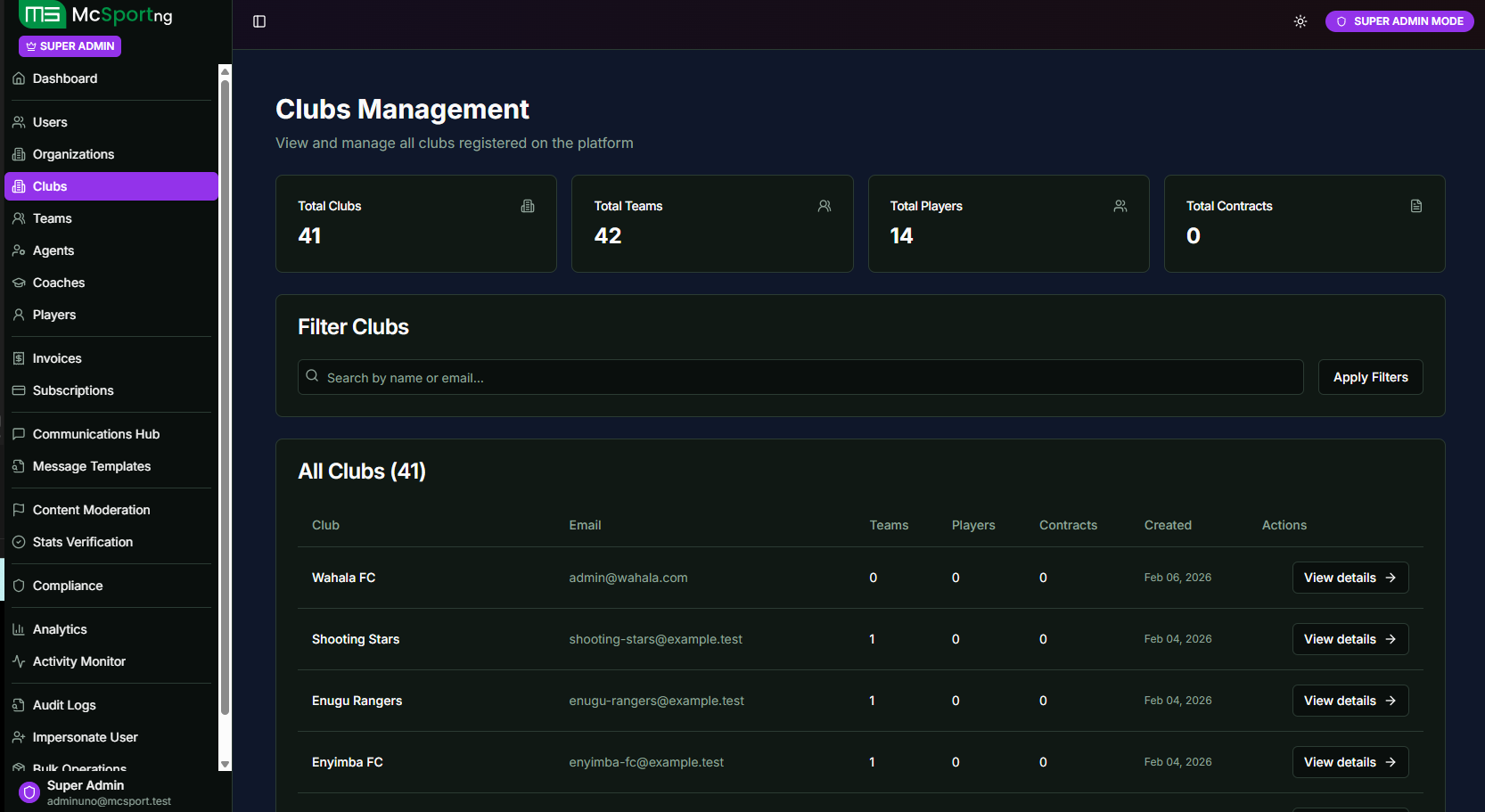
Task: View details for Wahala FC
Action: 1350,578
